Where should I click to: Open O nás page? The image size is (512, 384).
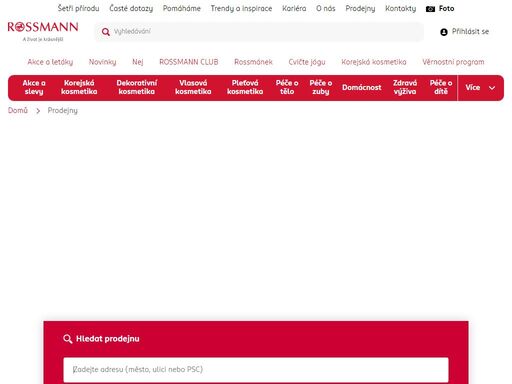[x=326, y=8]
